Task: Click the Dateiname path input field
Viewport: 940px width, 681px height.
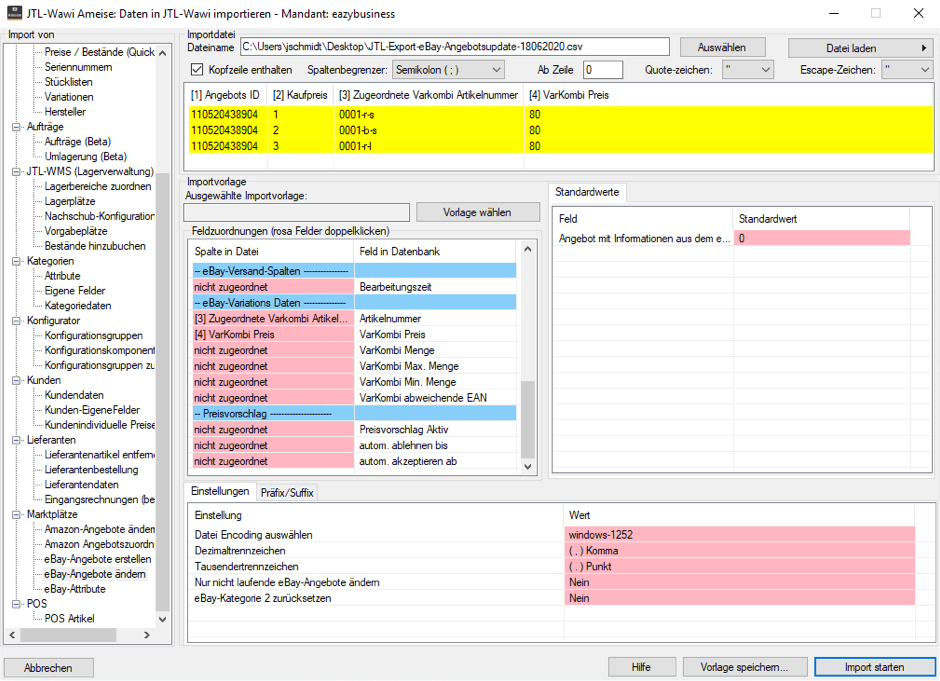Action: [454, 47]
